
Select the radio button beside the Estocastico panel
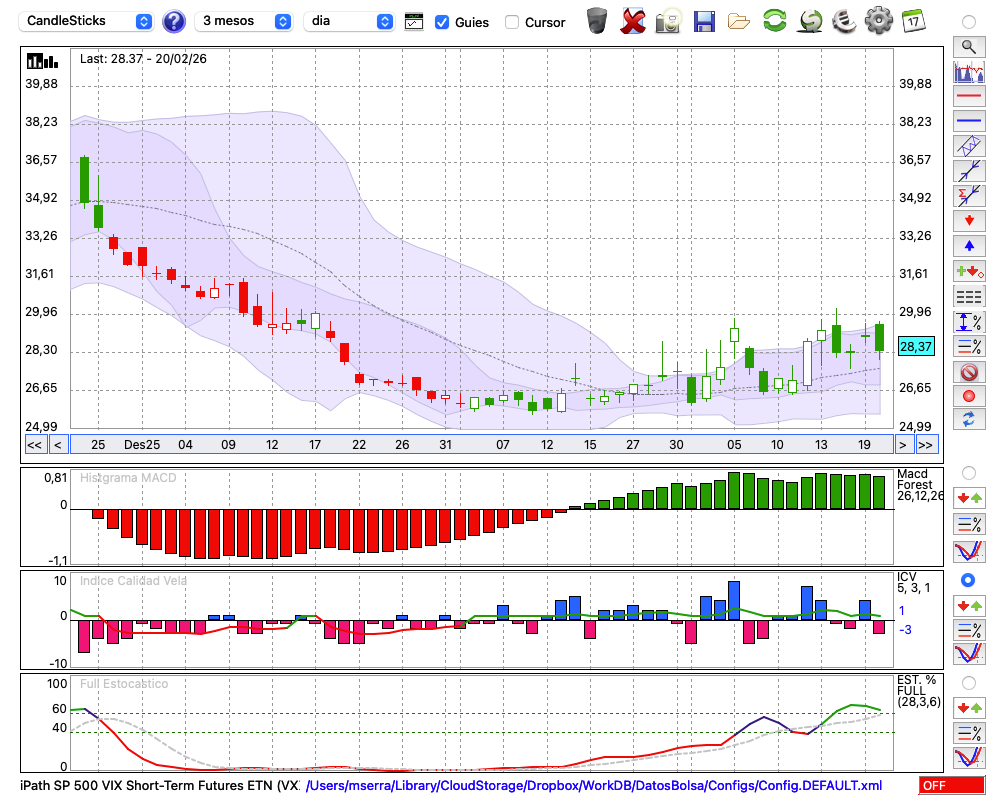(968, 682)
